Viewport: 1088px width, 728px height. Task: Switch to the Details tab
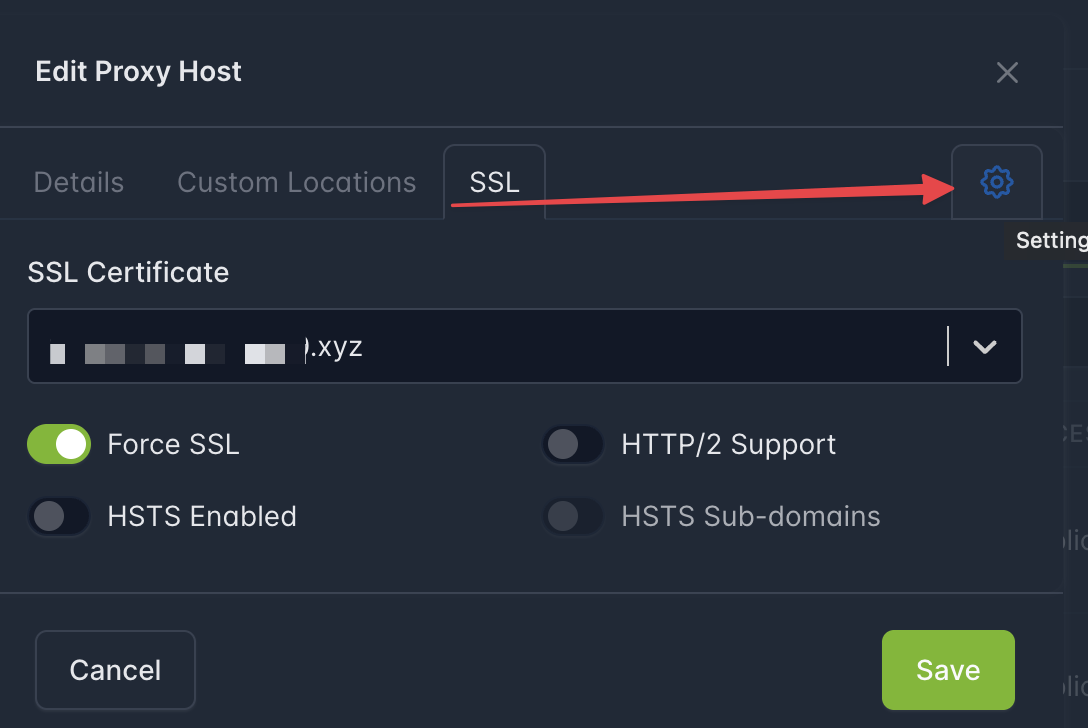[x=78, y=183]
